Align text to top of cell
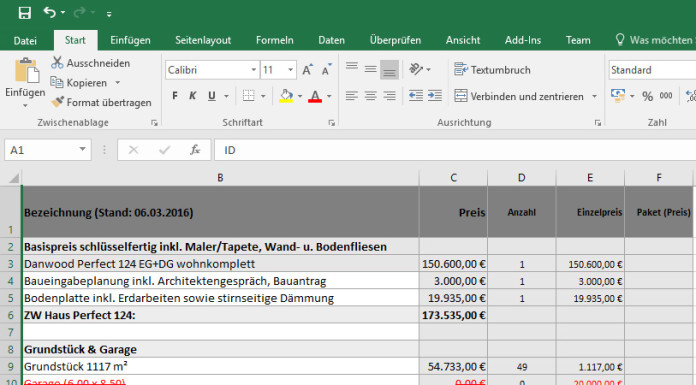Image resolution: width=696 pixels, height=385 pixels. pyautogui.click(x=352, y=68)
